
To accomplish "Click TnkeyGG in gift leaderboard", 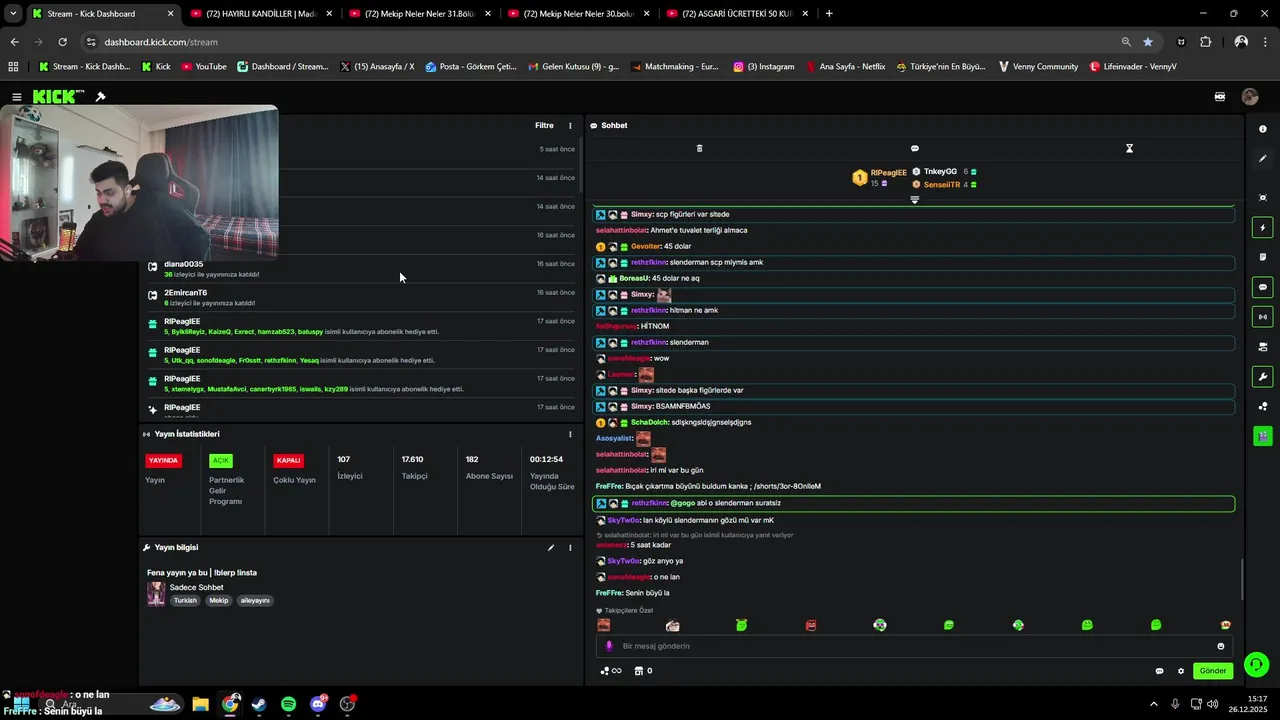I will 940,172.
